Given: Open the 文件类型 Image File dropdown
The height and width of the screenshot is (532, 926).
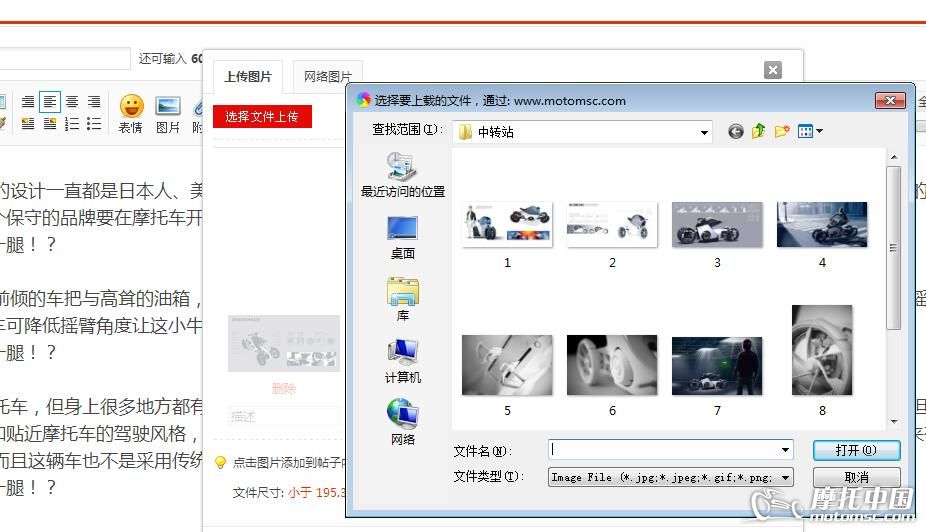Looking at the screenshot, I should pyautogui.click(x=785, y=478).
